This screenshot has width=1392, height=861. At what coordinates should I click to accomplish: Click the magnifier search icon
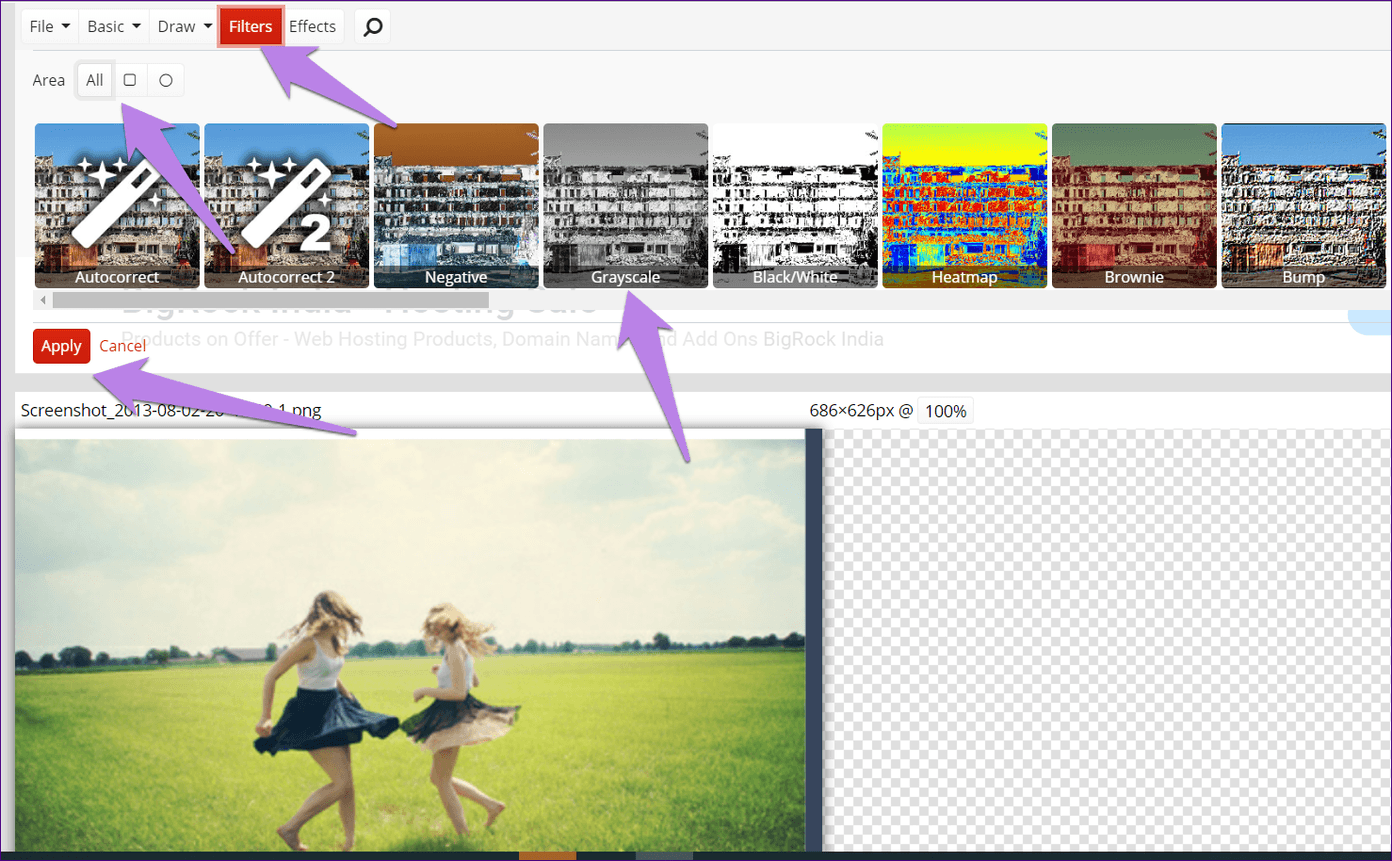coord(372,27)
